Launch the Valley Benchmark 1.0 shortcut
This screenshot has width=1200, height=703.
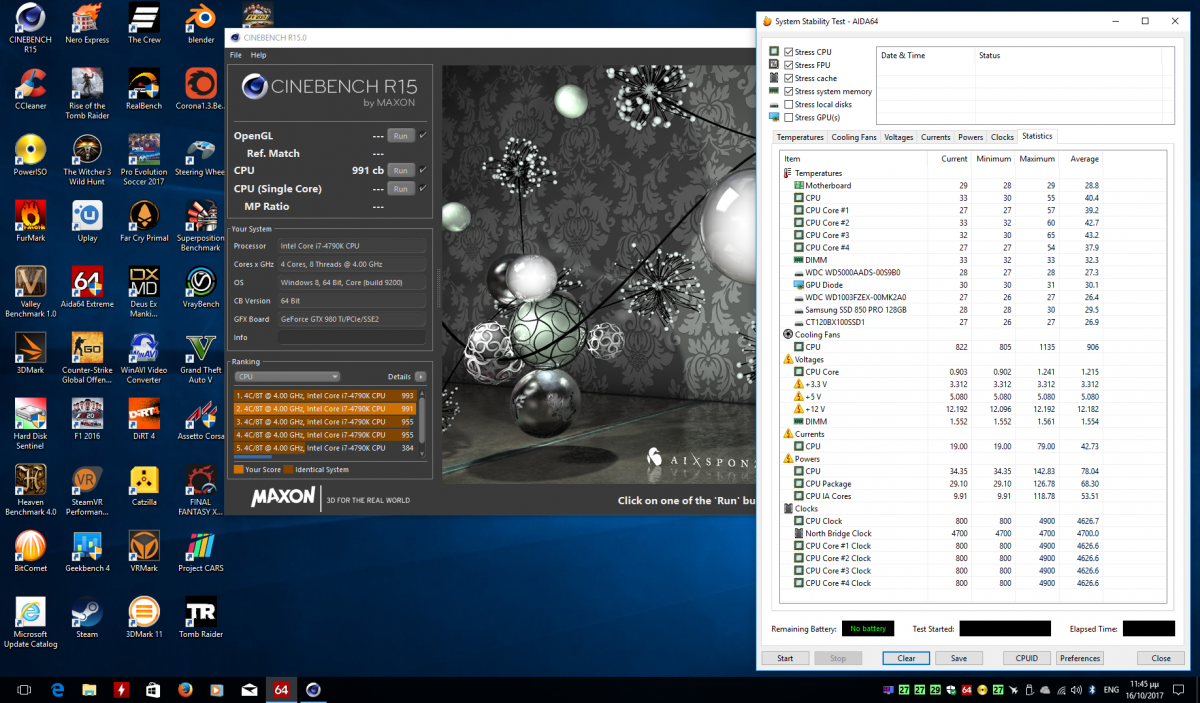(x=30, y=292)
